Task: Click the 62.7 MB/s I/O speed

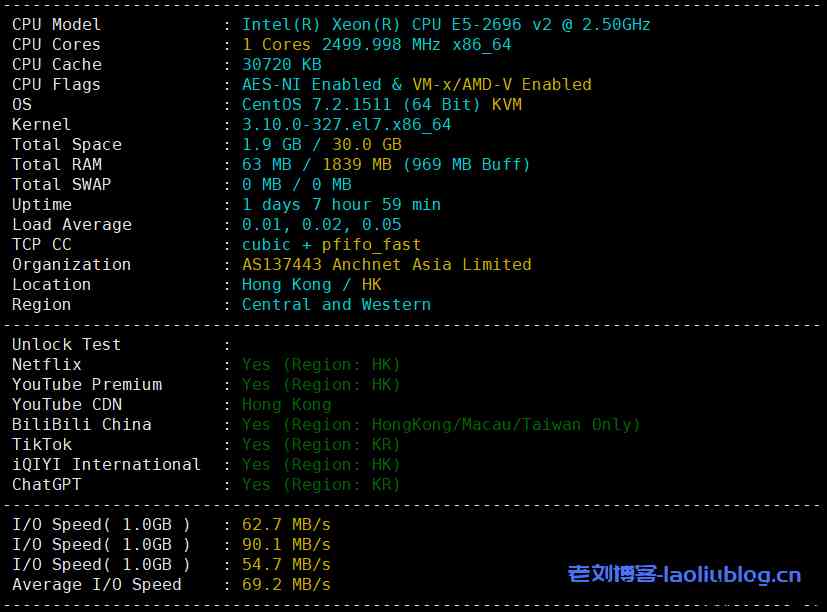Action: (286, 526)
